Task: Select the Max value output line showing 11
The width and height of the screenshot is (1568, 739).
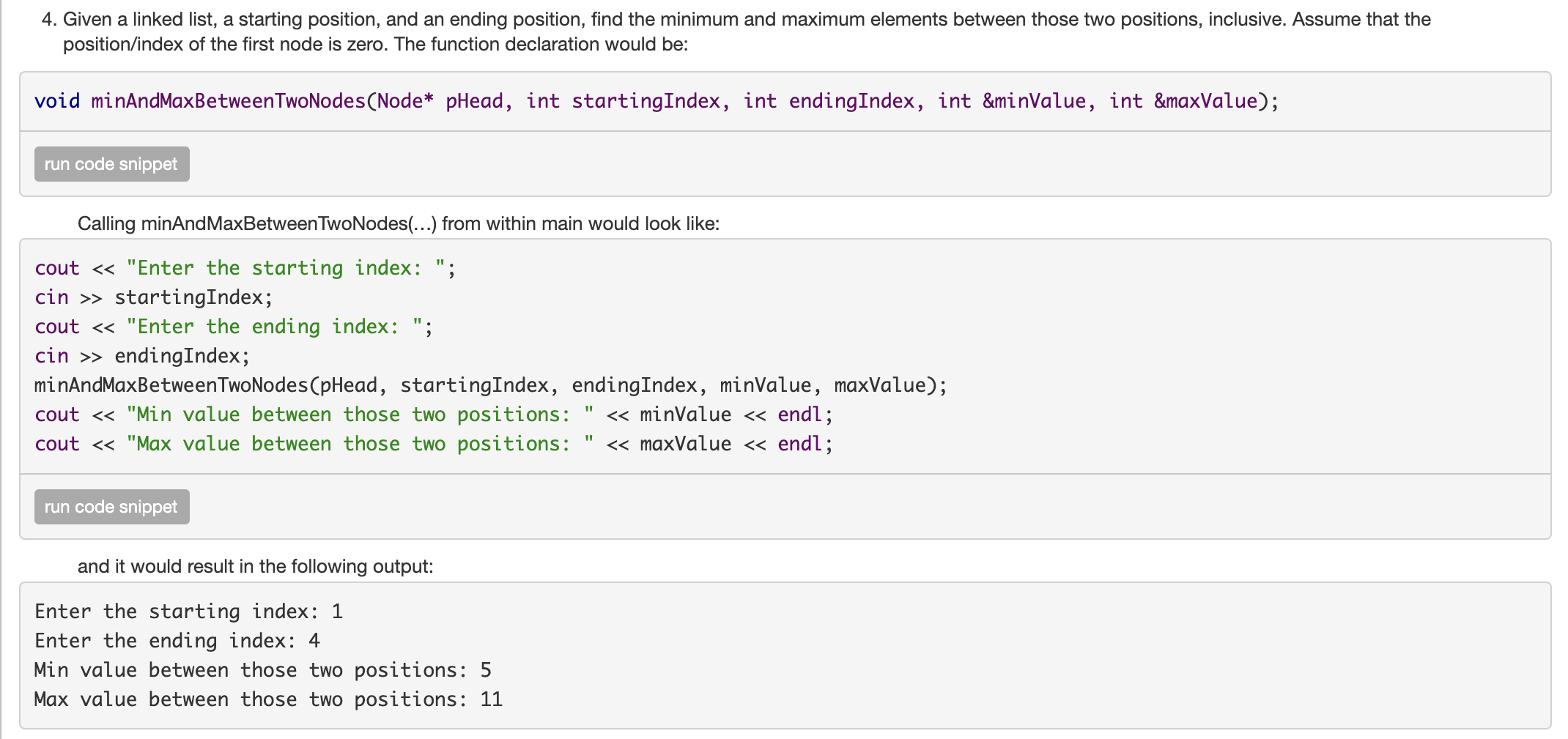Action: (267, 699)
